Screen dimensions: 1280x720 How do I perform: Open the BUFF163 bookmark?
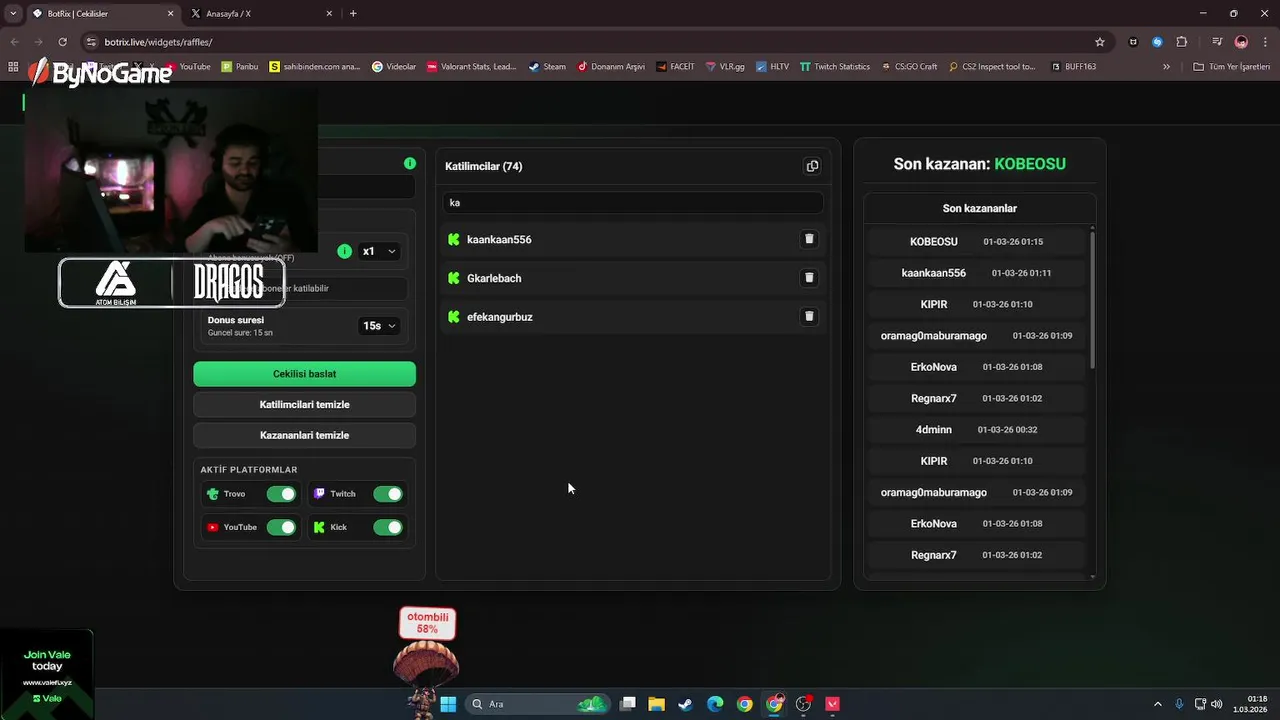pos(1073,67)
